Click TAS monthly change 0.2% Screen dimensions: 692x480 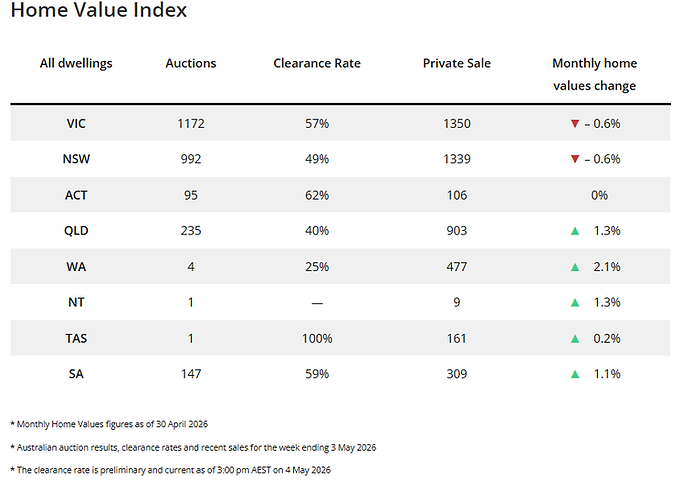[607, 339]
